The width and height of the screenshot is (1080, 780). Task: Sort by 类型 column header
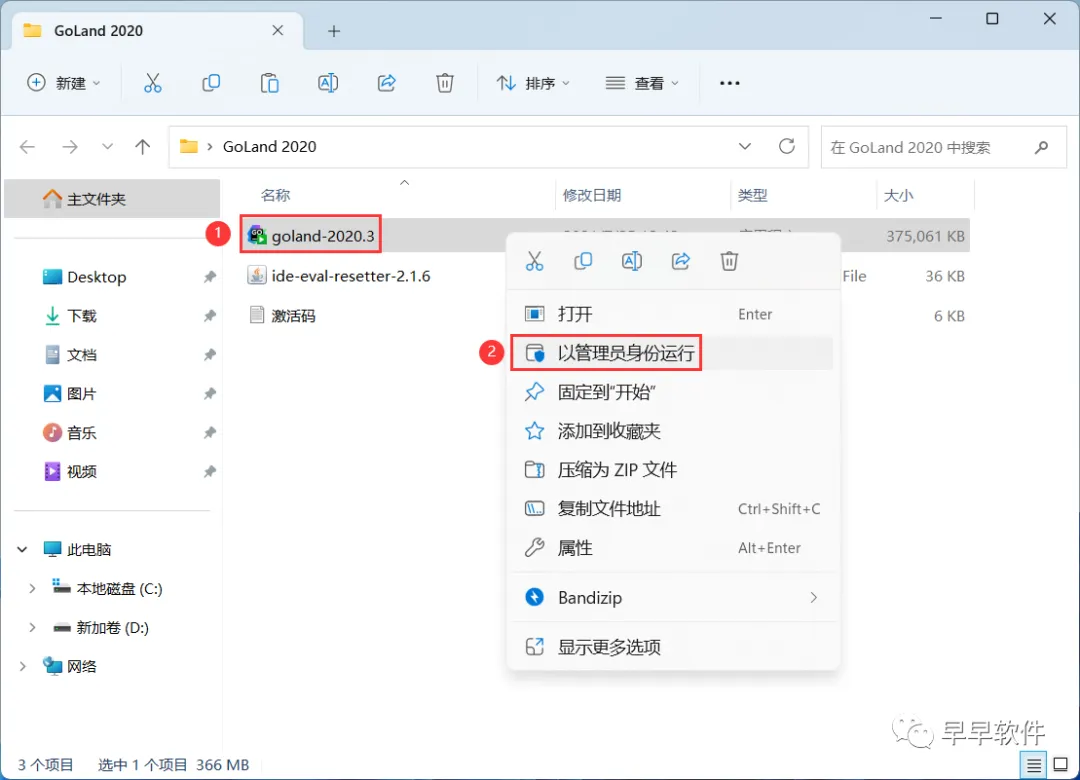click(752, 196)
